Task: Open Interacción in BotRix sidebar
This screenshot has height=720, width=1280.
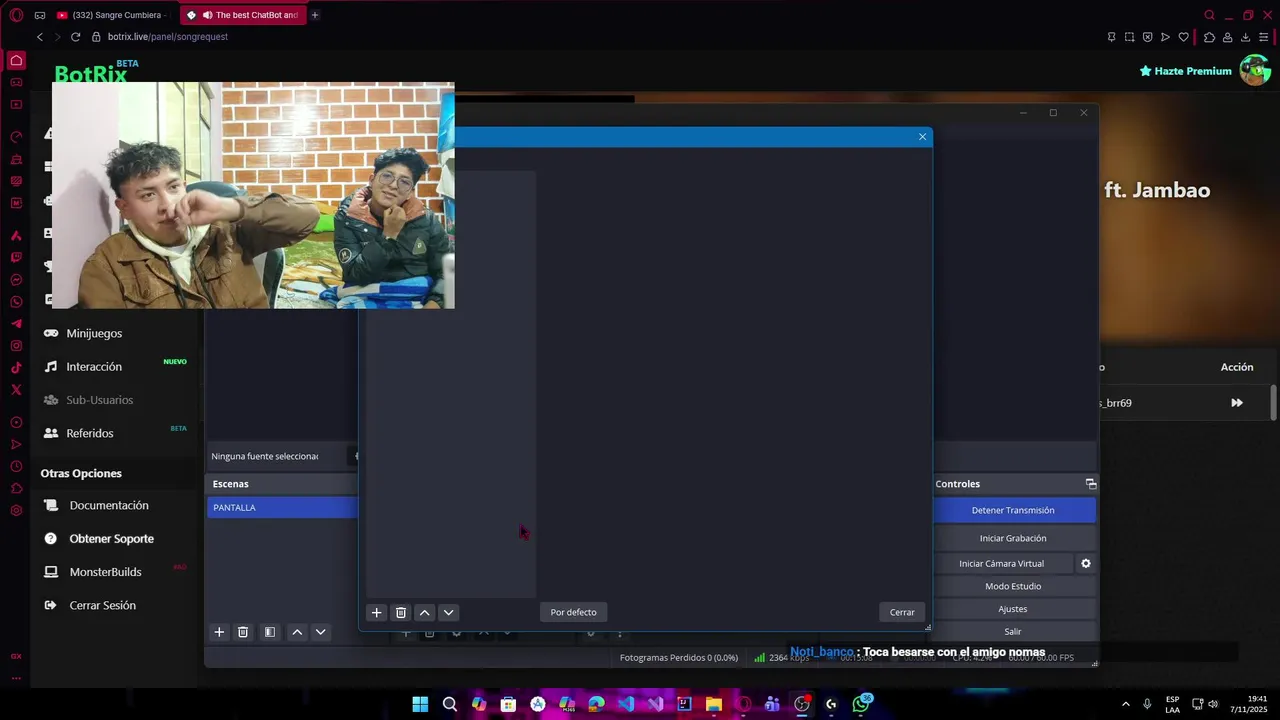Action: point(94,366)
